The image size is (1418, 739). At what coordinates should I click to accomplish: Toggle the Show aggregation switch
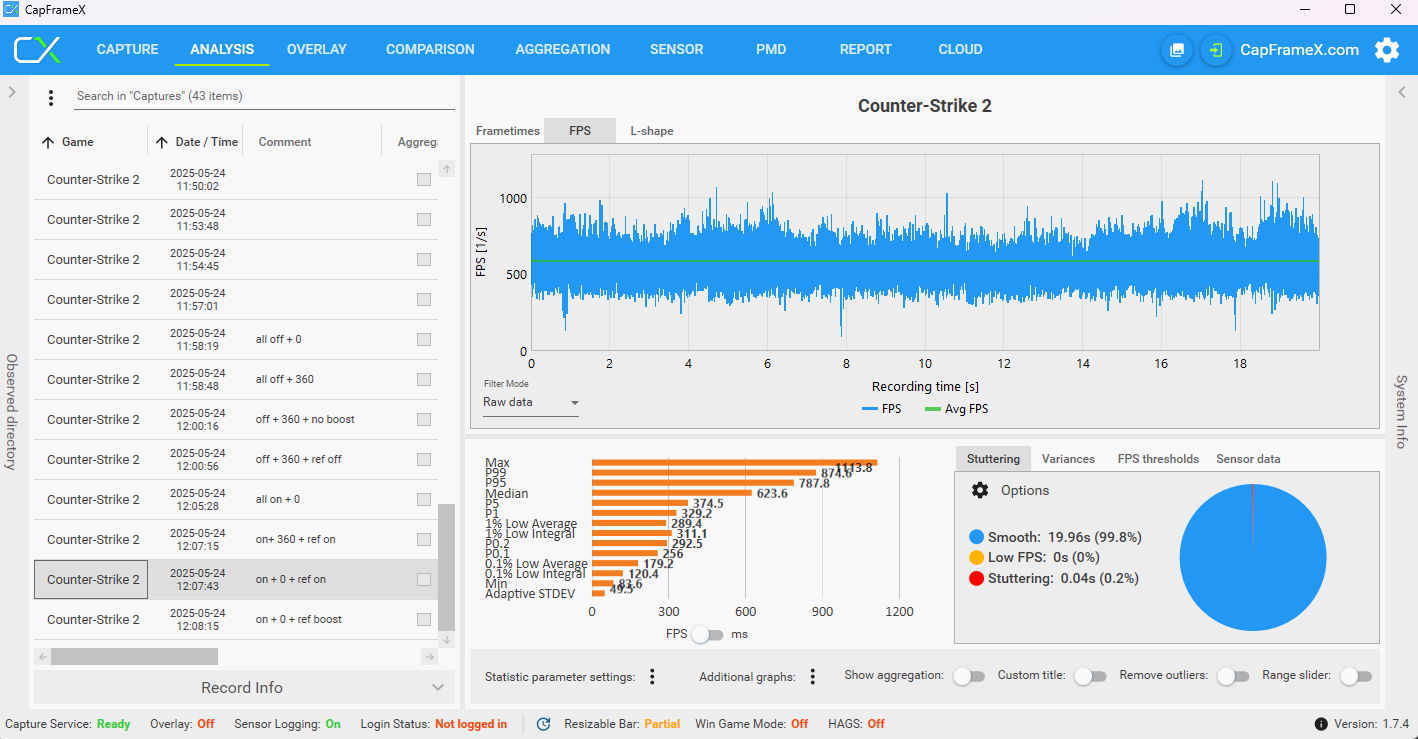coord(969,676)
